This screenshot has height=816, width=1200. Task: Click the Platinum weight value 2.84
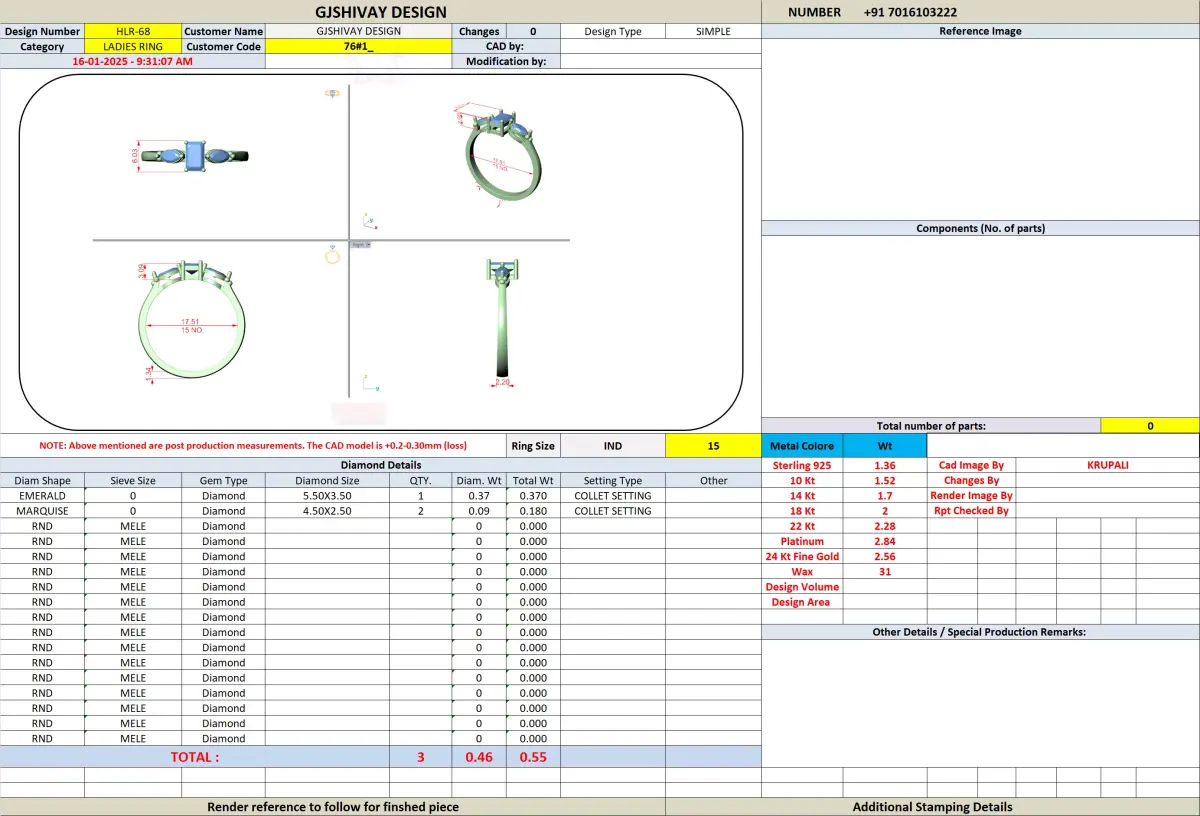click(x=885, y=541)
